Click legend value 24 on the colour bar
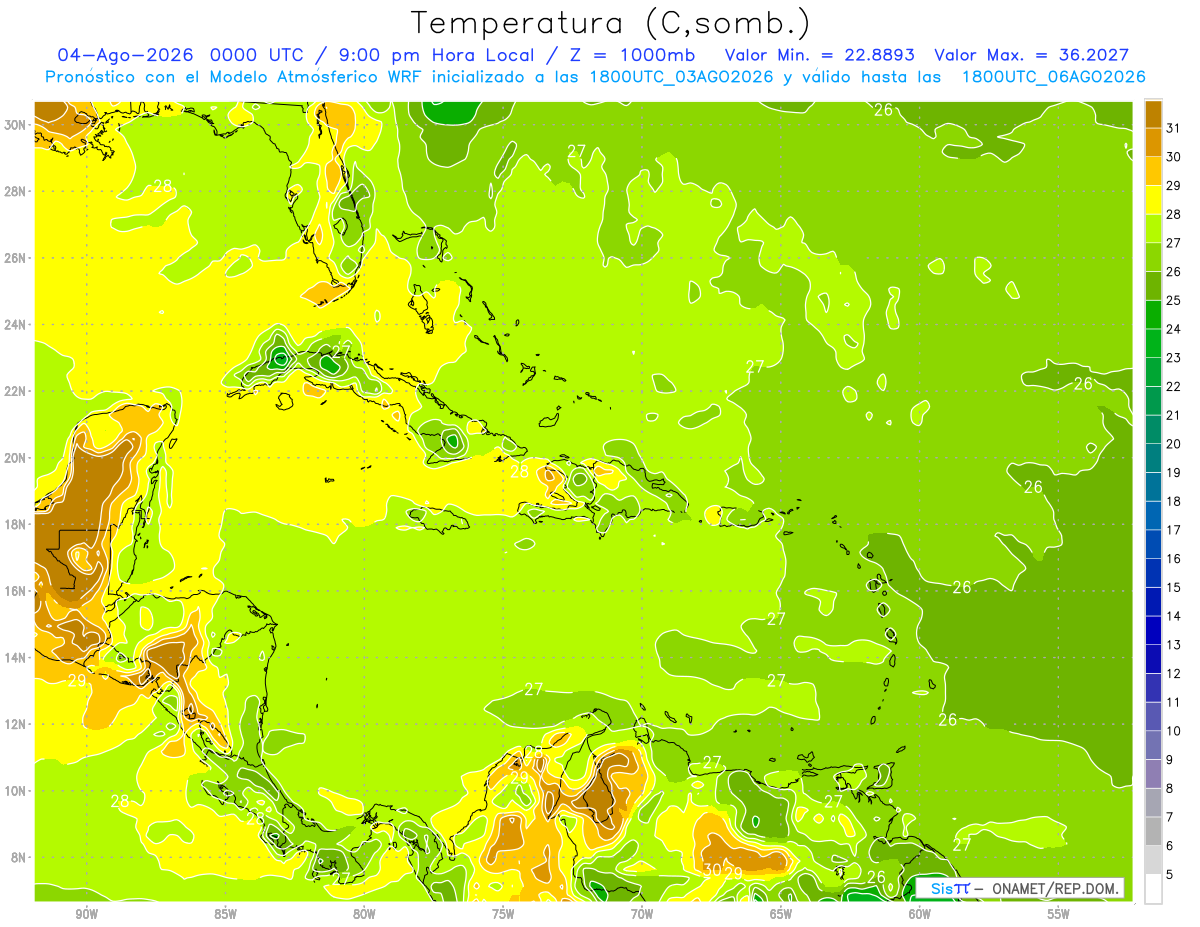 1174,329
